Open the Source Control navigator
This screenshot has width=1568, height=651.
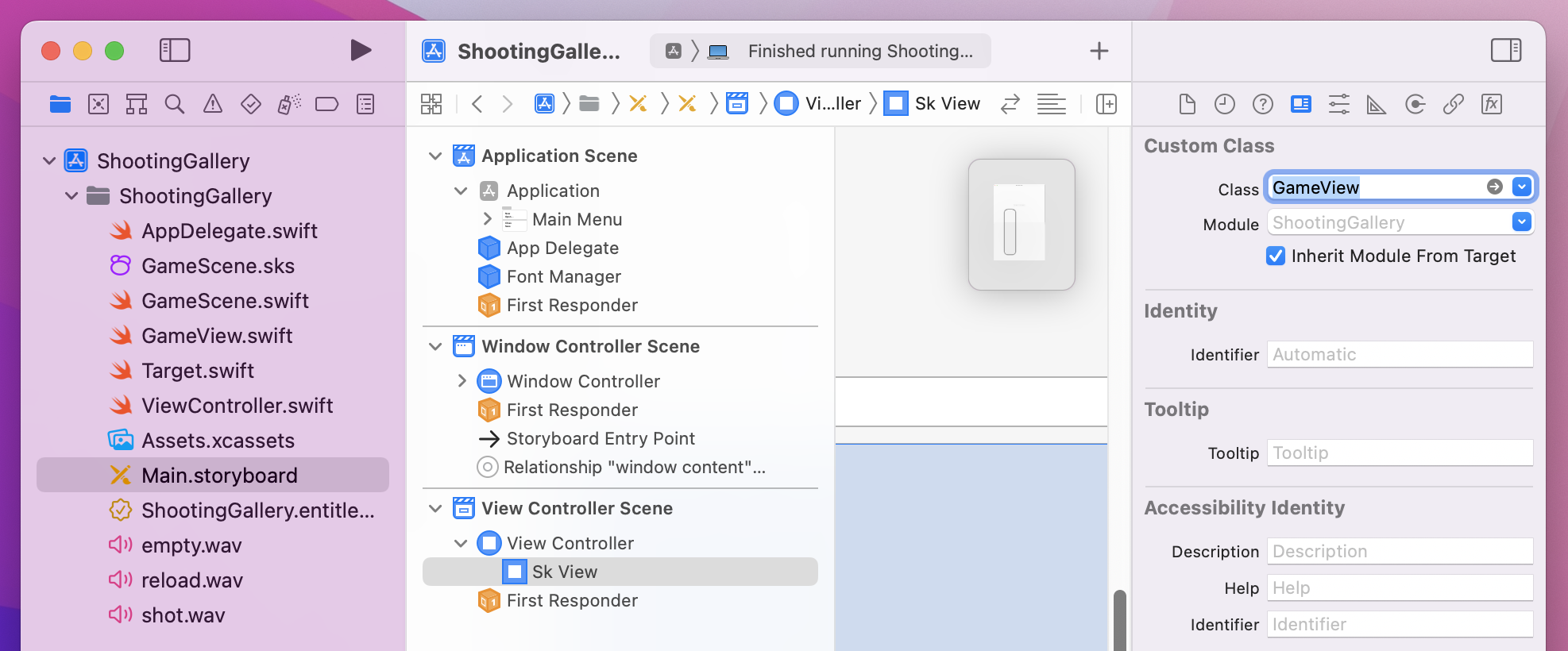coord(98,104)
